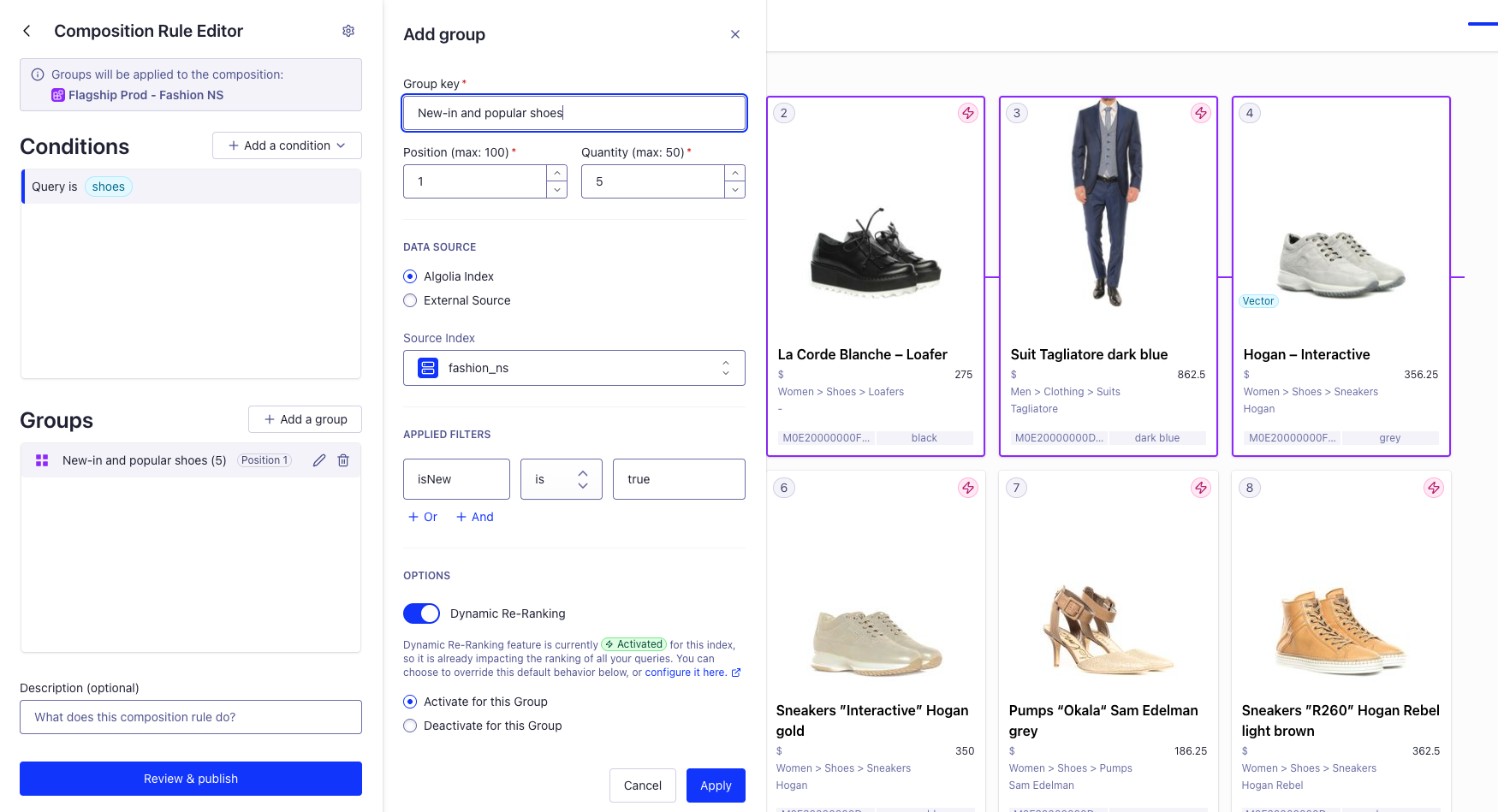Click the fashion_ns index icon
1498x812 pixels.
(x=428, y=368)
